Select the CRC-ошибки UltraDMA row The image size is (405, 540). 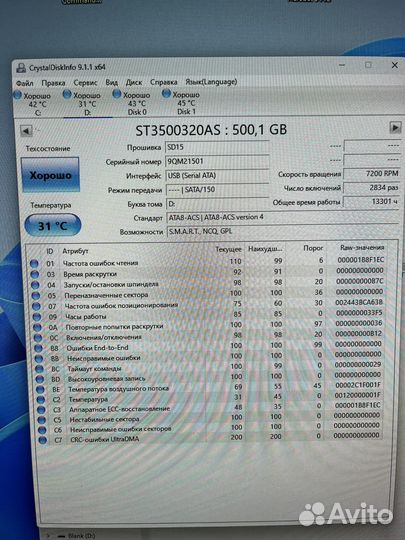(211, 438)
